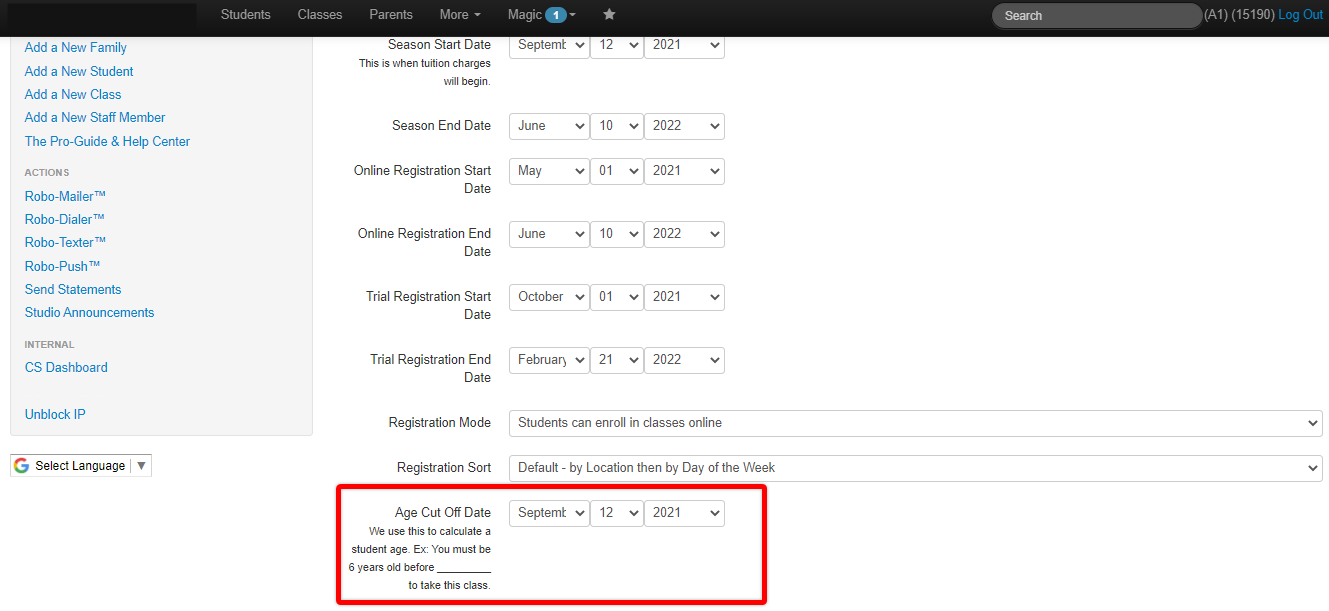Open CS Dashboard link

pyautogui.click(x=66, y=367)
